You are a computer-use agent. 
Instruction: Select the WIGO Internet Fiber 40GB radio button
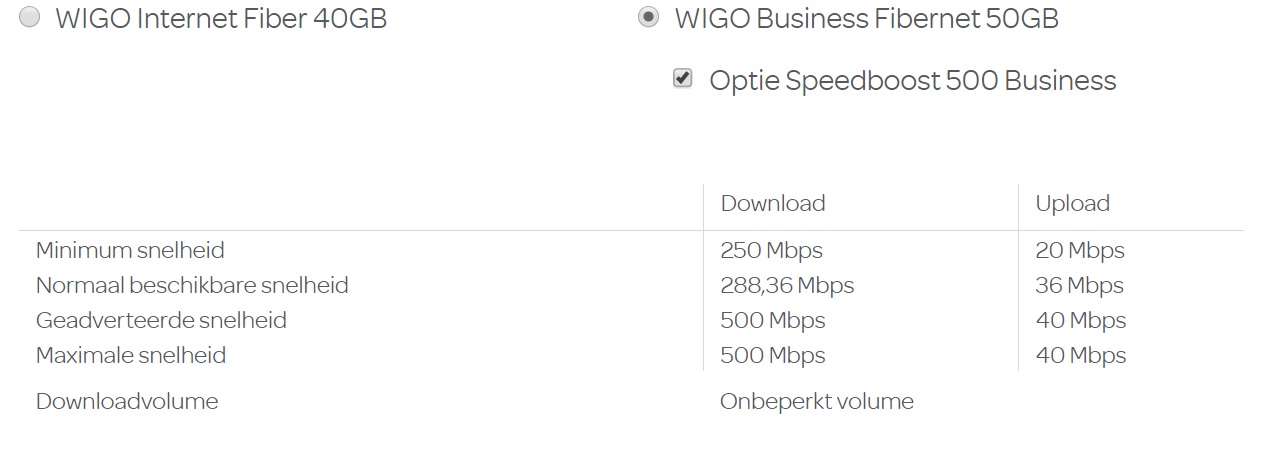click(x=30, y=17)
